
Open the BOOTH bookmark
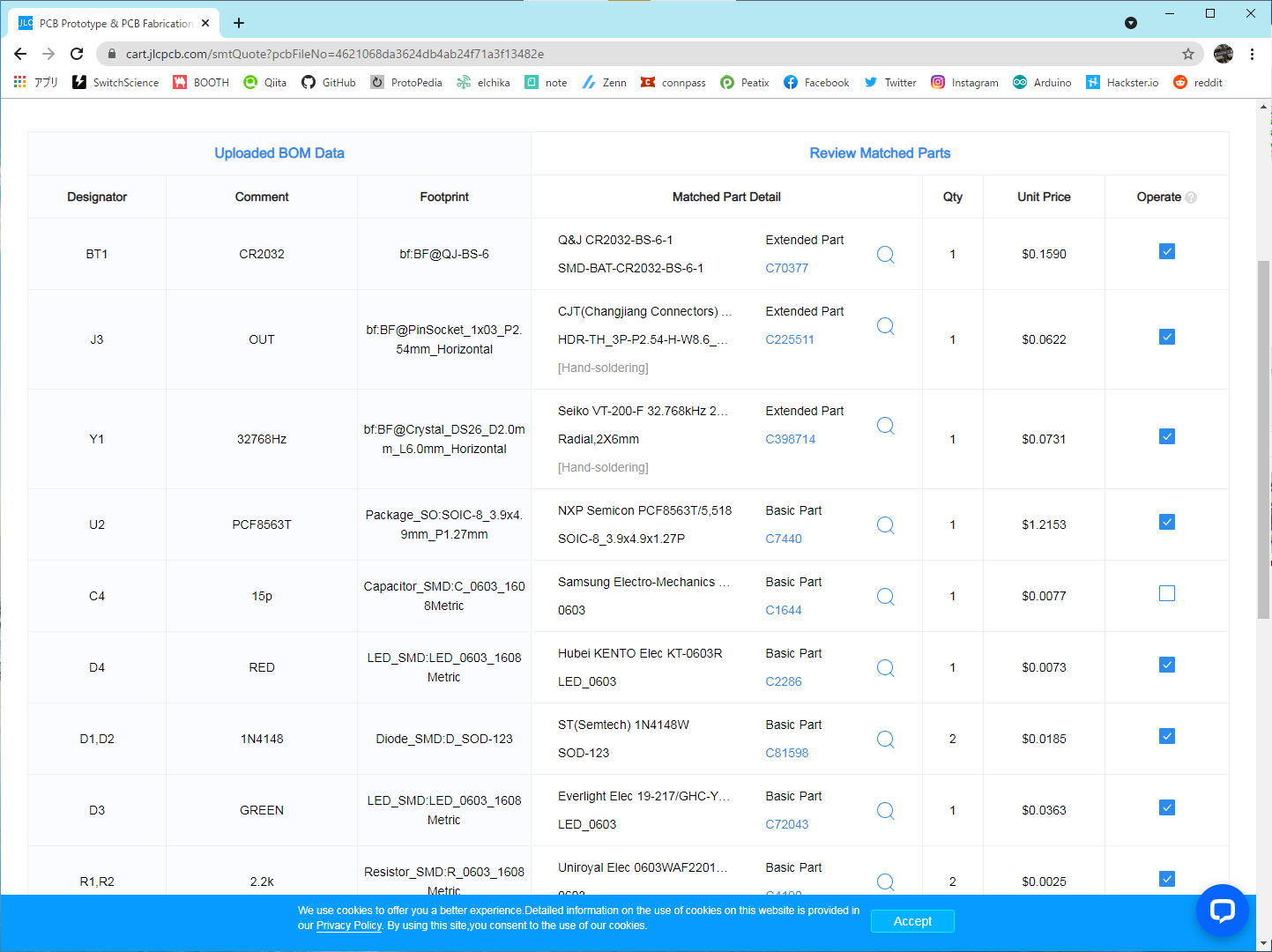click(x=201, y=82)
